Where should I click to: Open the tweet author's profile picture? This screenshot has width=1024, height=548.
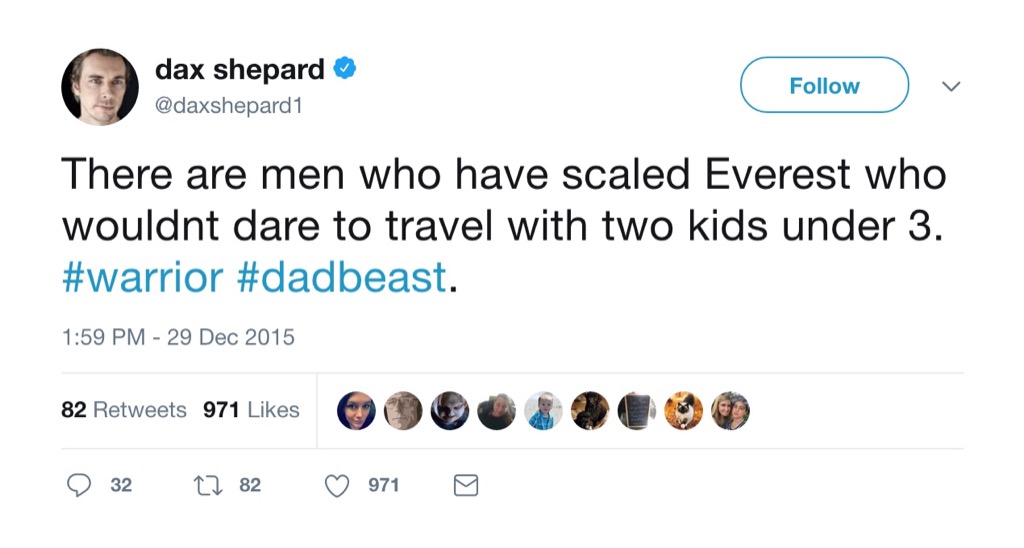coord(100,87)
